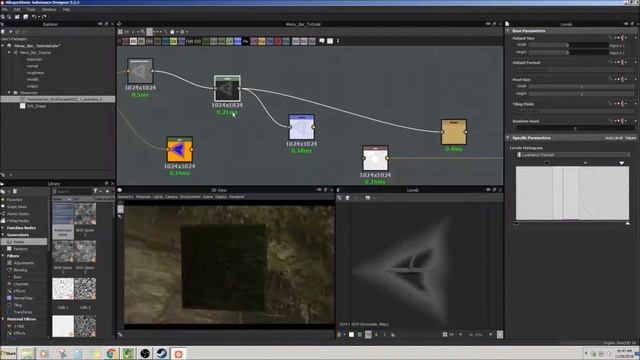Open the Help menu
The width and height of the screenshot is (640, 360).
pyautogui.click(x=66, y=9)
